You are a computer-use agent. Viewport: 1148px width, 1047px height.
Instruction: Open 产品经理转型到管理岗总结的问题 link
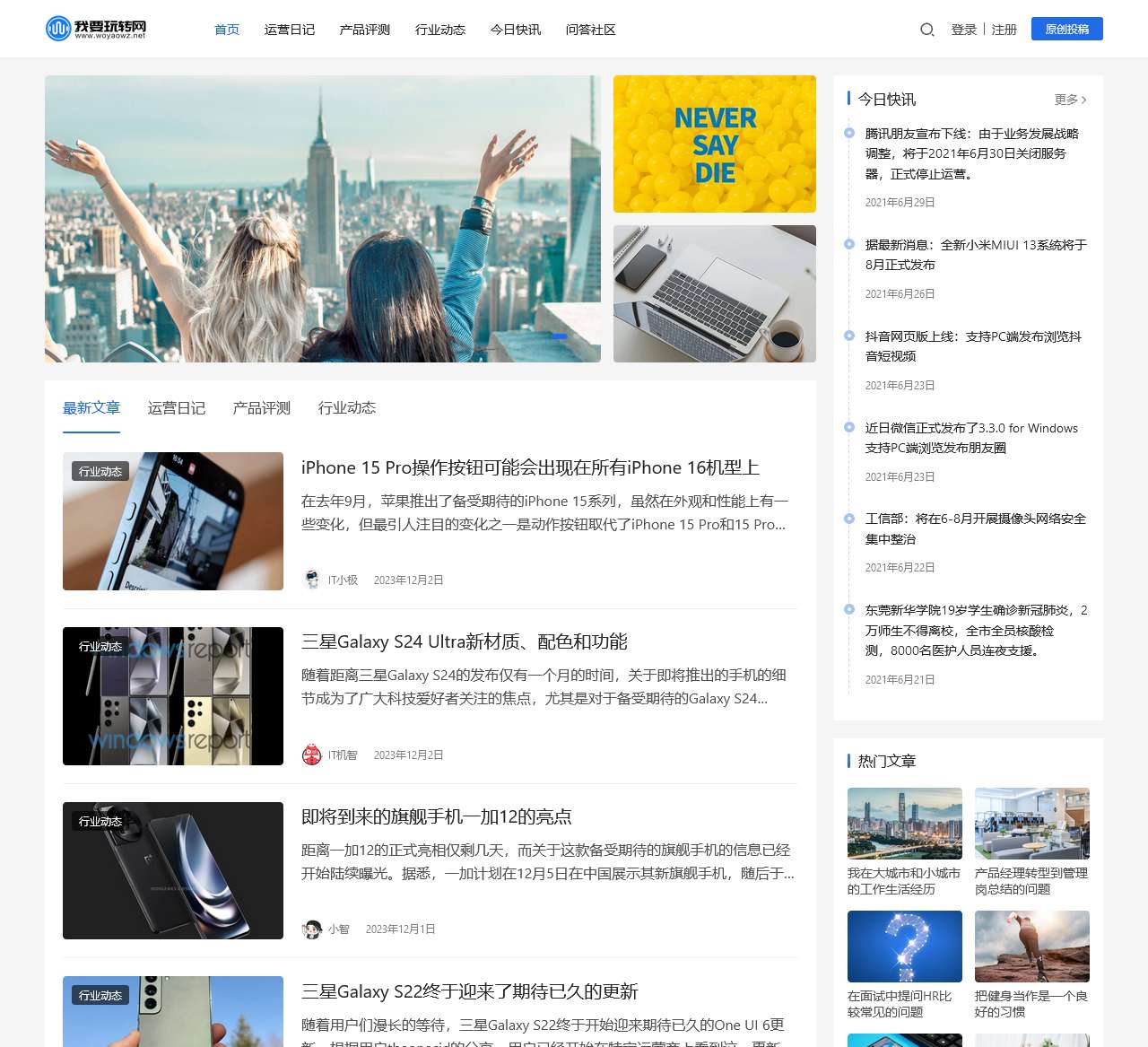click(1031, 881)
